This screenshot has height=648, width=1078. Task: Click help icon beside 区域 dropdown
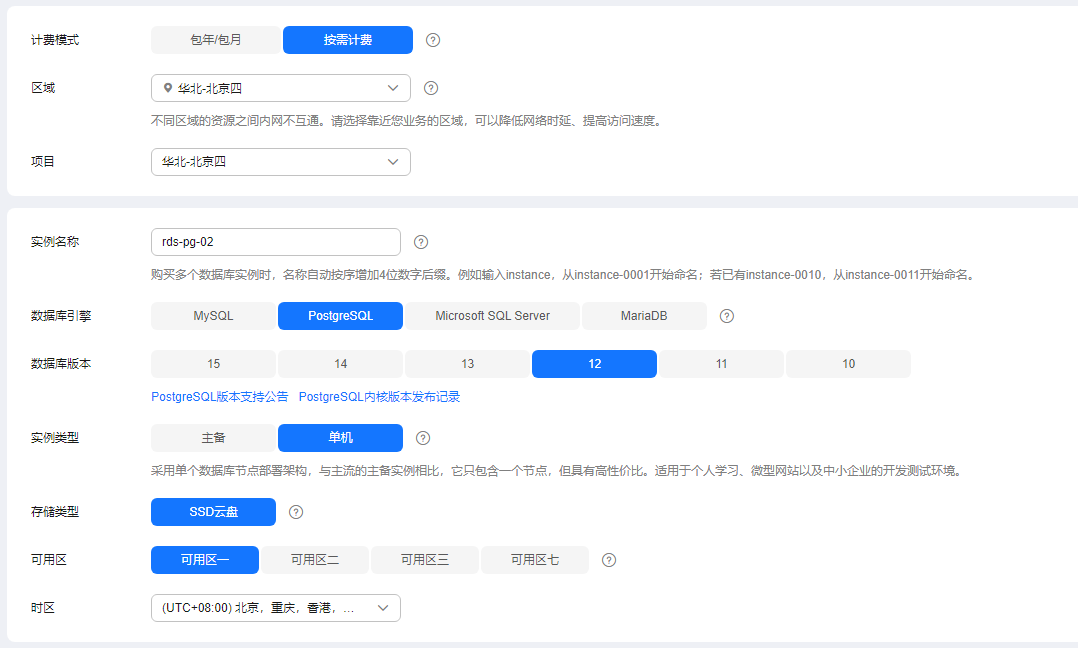point(430,88)
